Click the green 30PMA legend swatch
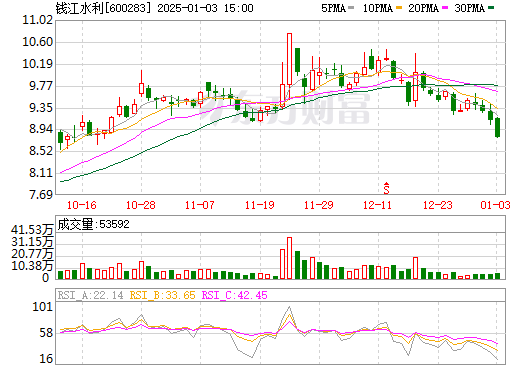The width and height of the screenshot is (520, 365). tap(491, 8)
